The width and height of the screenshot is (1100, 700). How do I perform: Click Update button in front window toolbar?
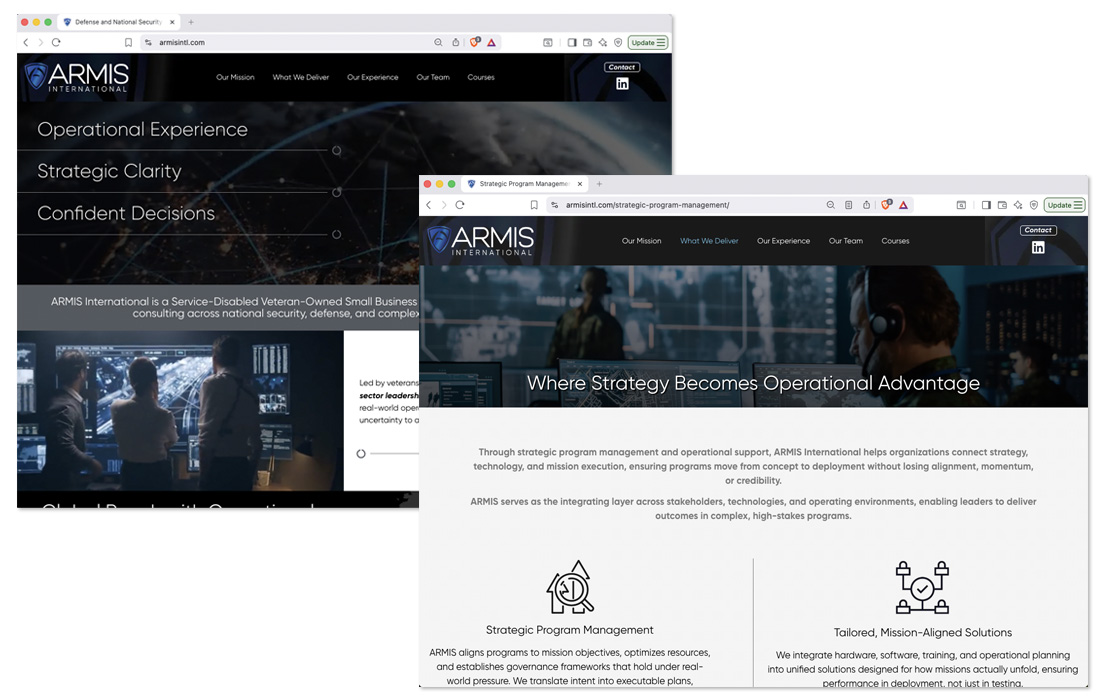click(1064, 205)
